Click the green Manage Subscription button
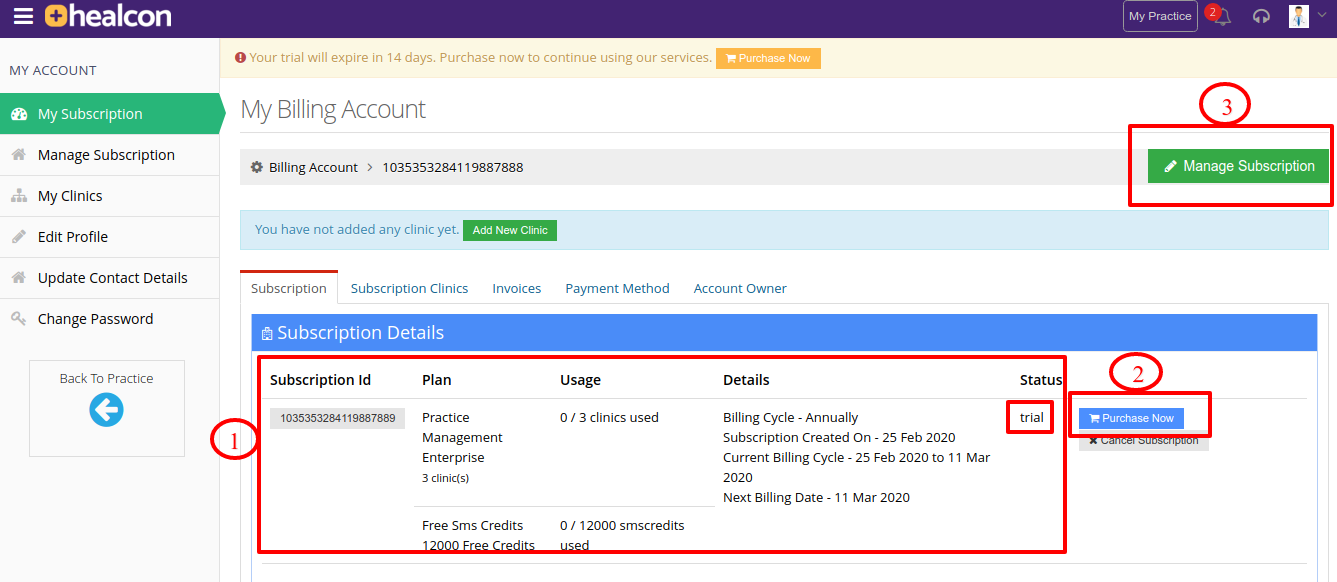The image size is (1337, 582). coord(1238,166)
